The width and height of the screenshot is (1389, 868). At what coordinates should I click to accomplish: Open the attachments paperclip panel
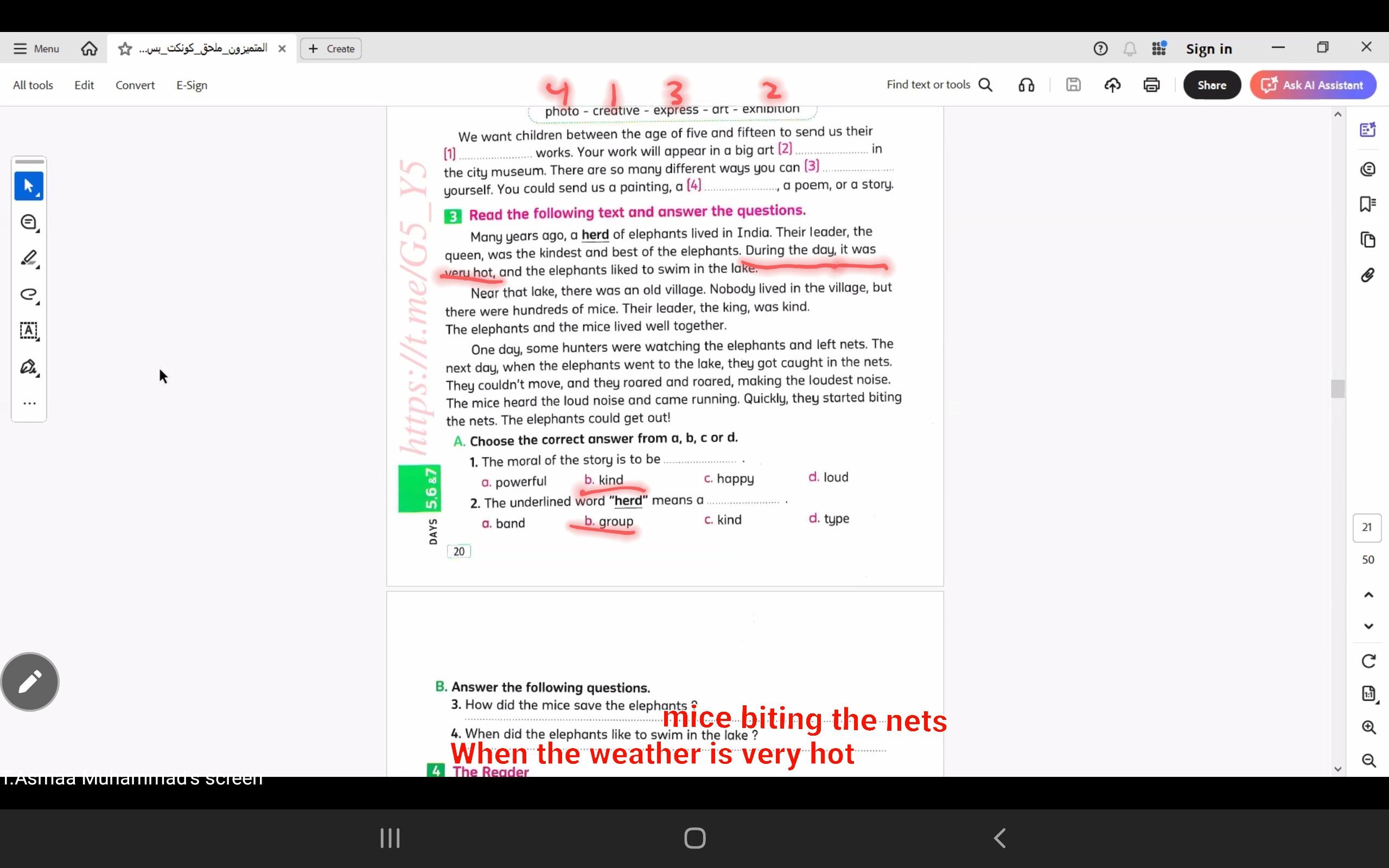tap(1368, 276)
